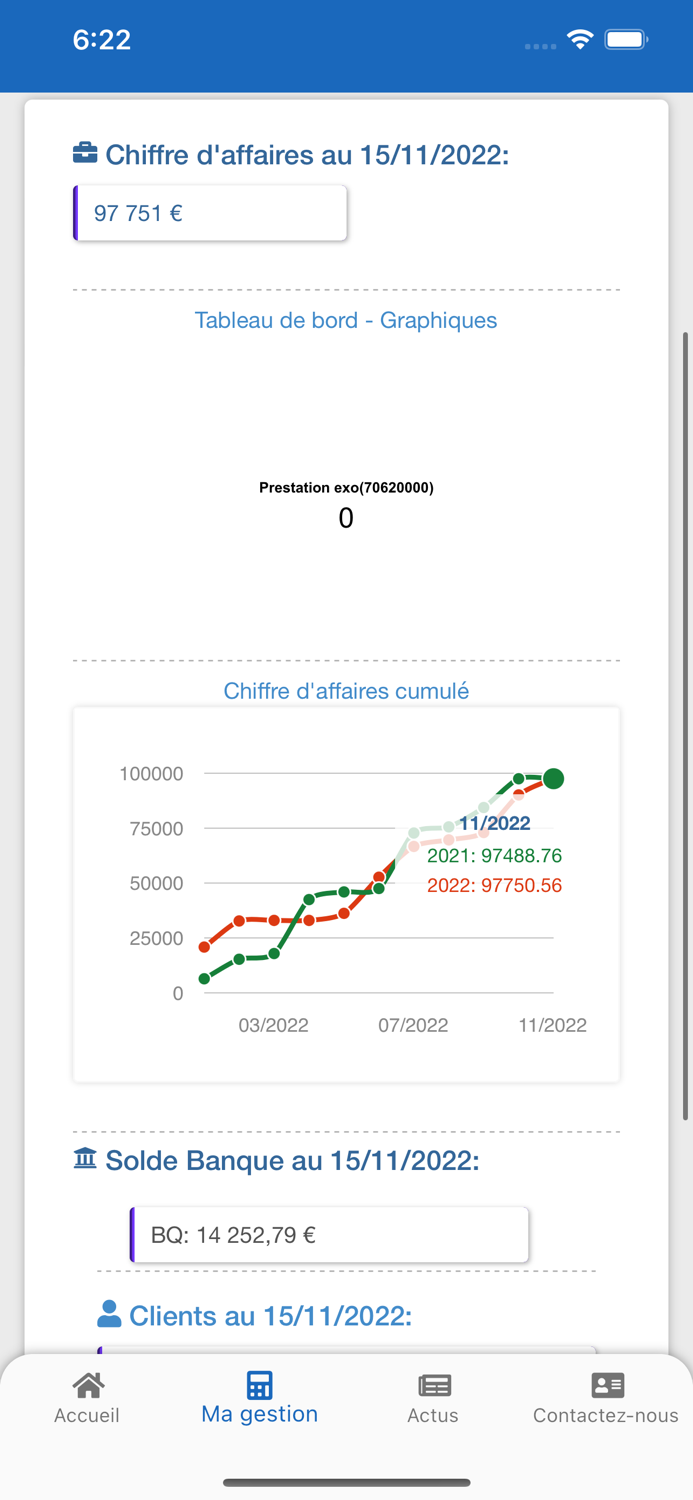693x1500 pixels.
Task: Click the vertical scrollbar on the right
Action: [x=685, y=726]
